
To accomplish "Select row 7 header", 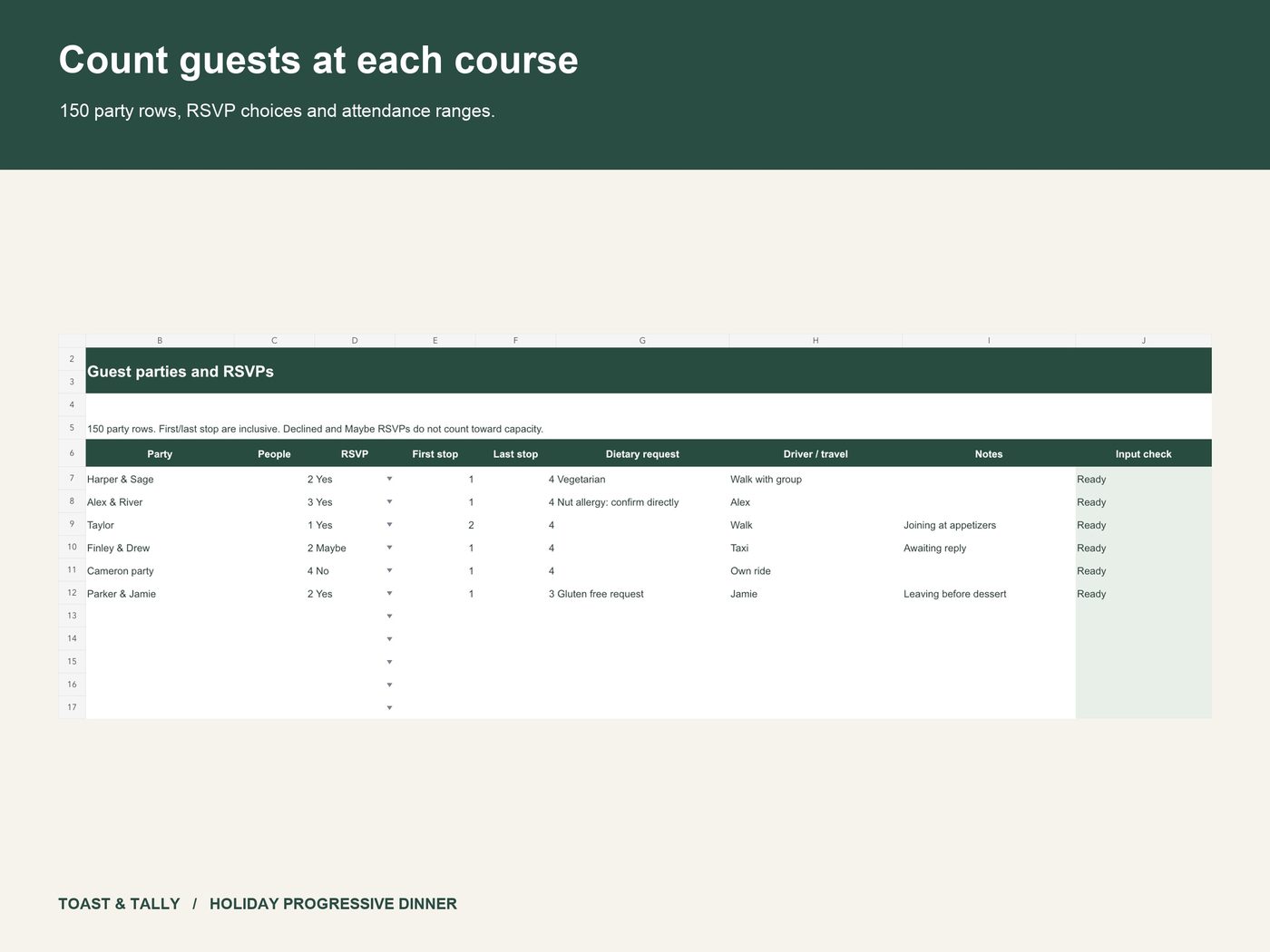I will tap(72, 479).
